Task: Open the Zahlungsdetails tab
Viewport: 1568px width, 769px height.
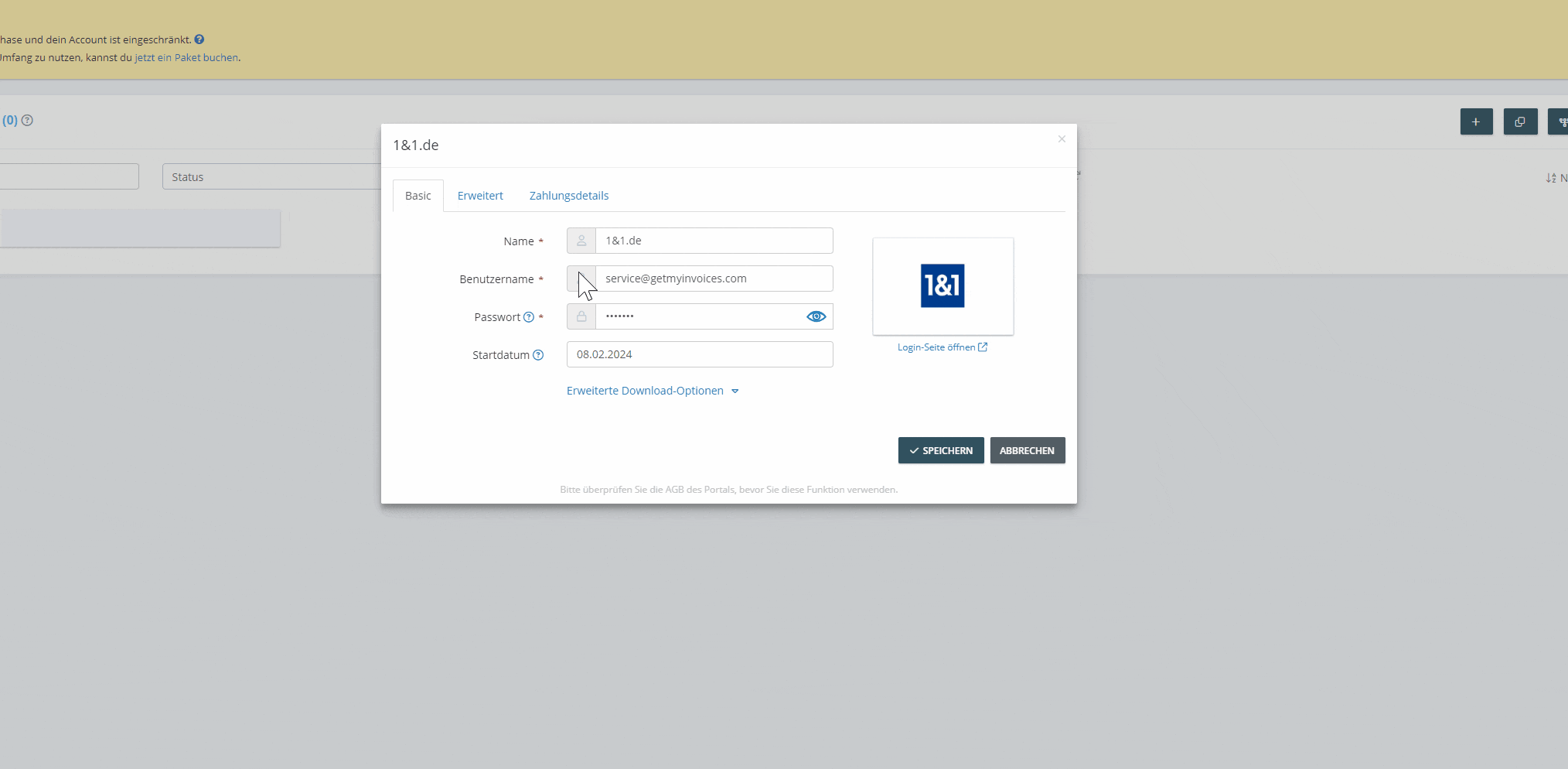Action: (x=569, y=196)
